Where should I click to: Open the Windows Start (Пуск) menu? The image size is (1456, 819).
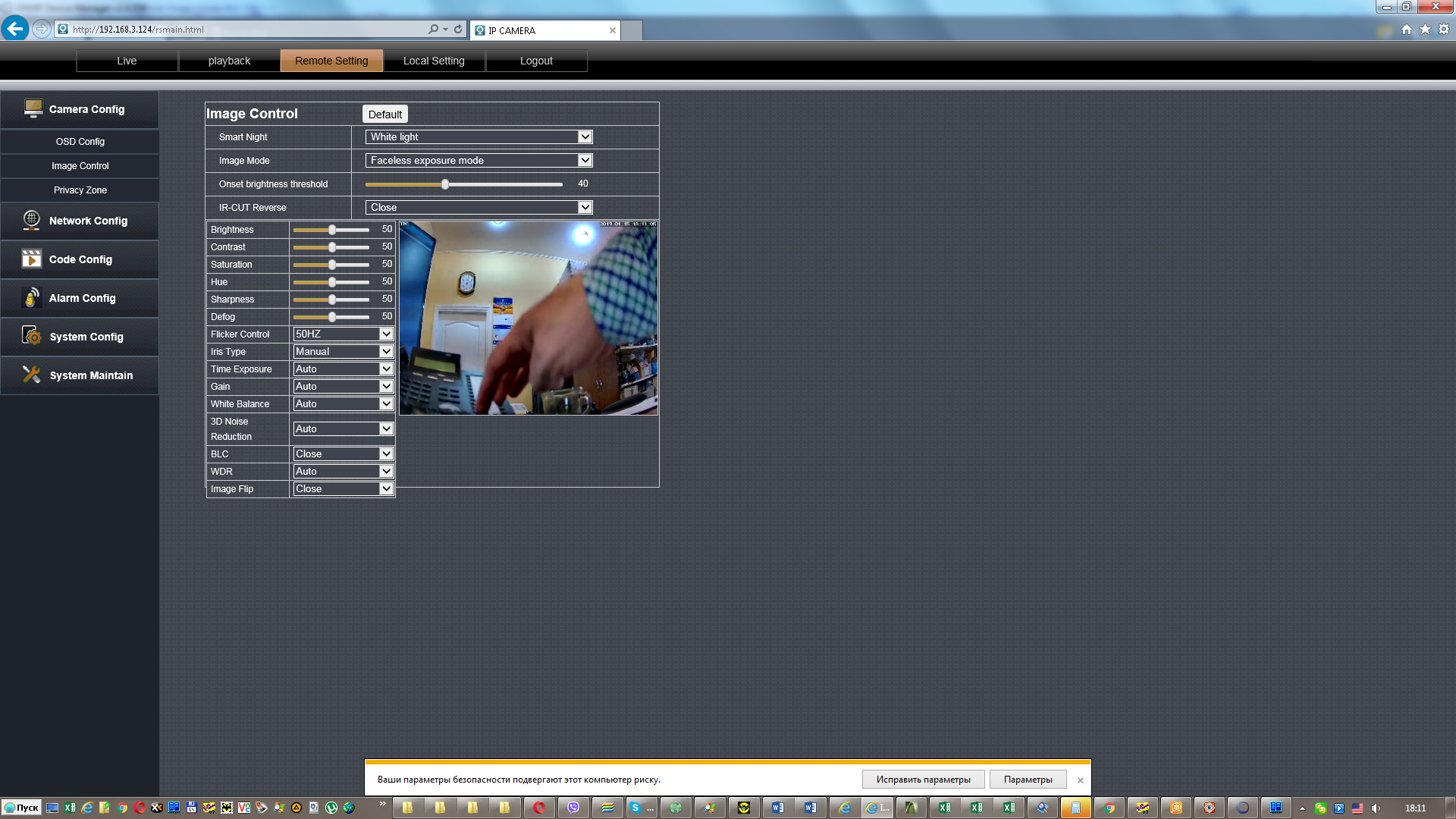pyautogui.click(x=21, y=808)
